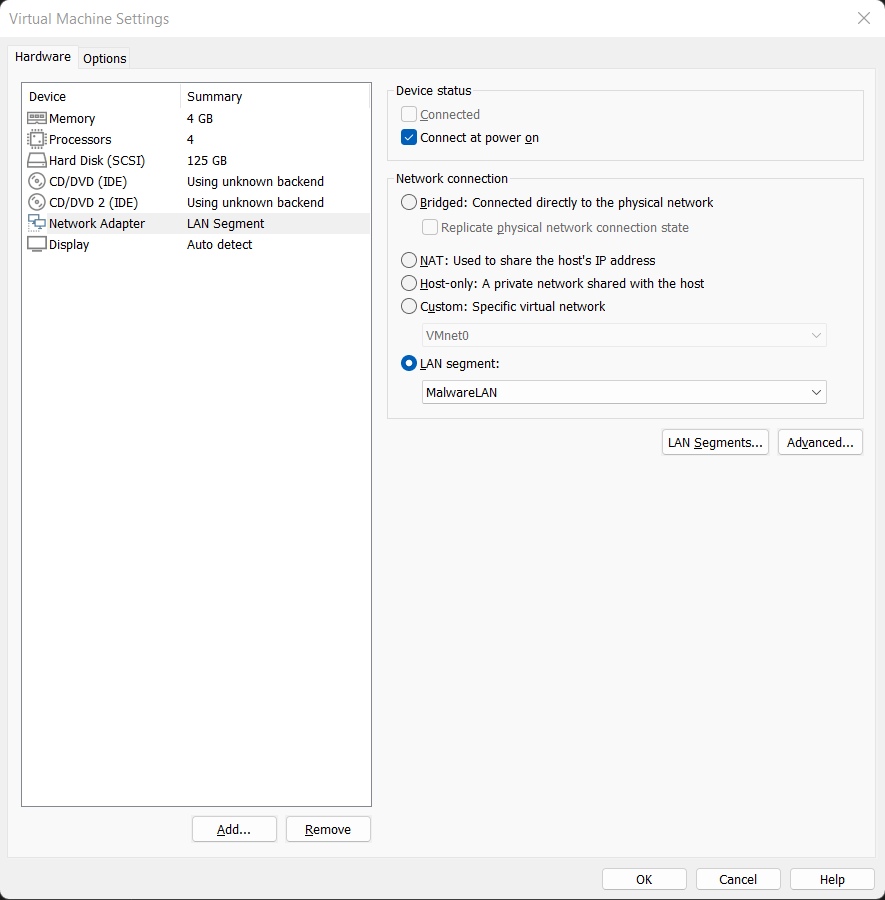Screen dimensions: 885x900
Task: Choose the NAT network connection option
Action: 409,260
